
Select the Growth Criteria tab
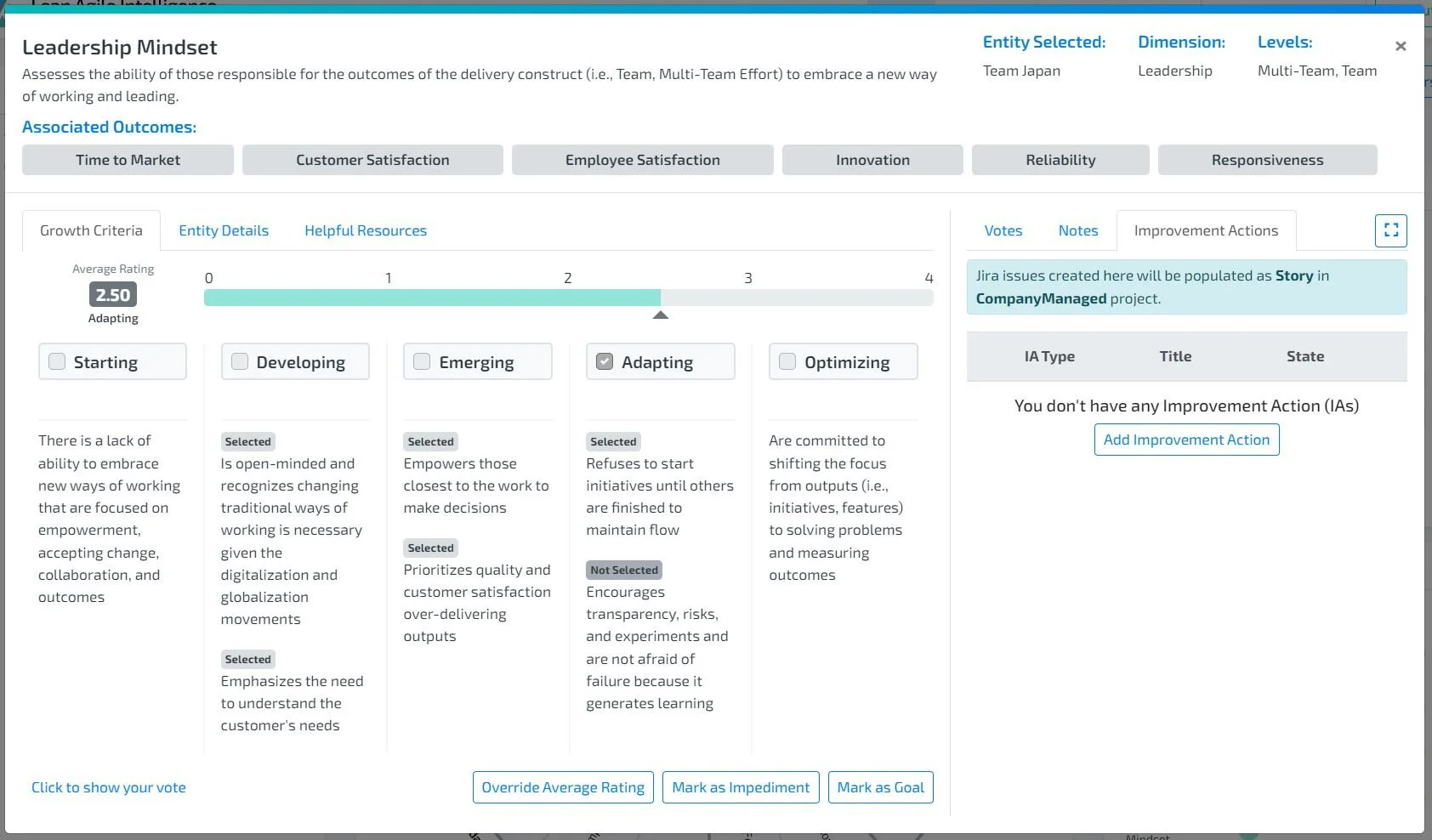click(91, 230)
